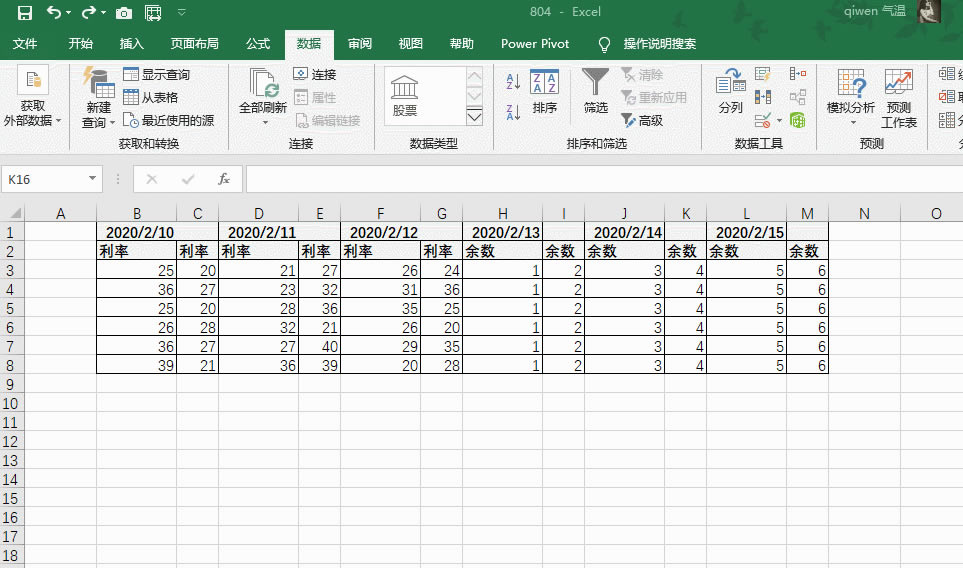Toggle the 筛选 funnel filter
This screenshot has width=963, height=568.
tap(596, 92)
